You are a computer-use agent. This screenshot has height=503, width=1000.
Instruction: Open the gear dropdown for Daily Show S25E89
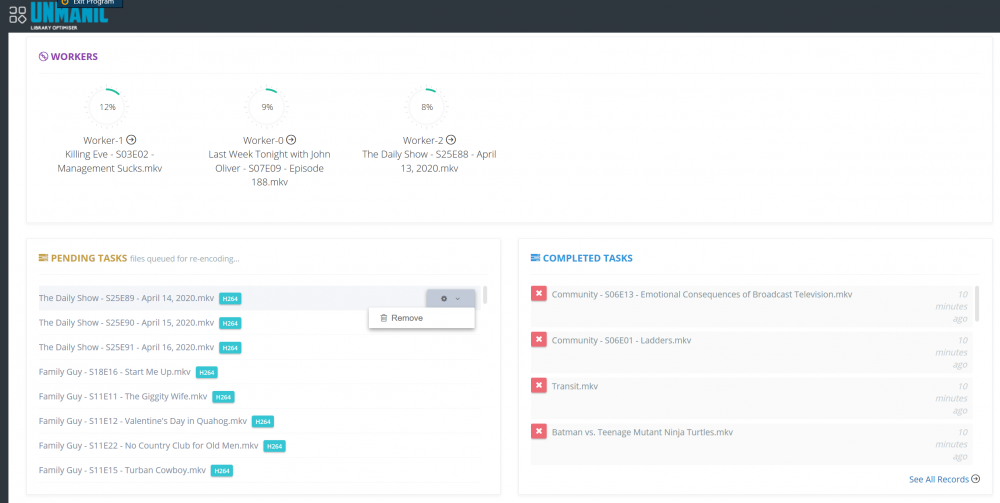pyautogui.click(x=450, y=298)
